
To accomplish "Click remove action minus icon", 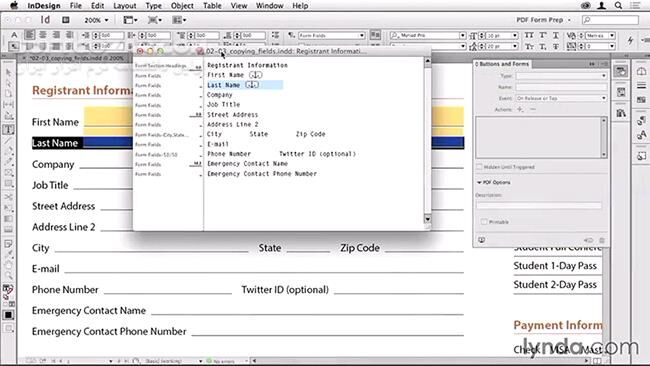I will tap(533, 109).
